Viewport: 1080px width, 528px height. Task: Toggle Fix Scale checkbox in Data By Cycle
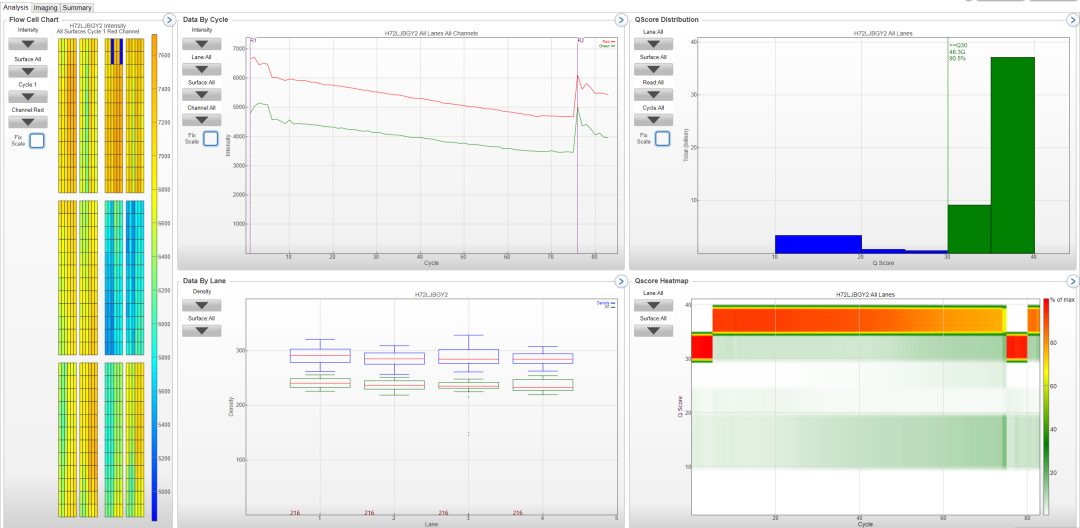[x=211, y=138]
